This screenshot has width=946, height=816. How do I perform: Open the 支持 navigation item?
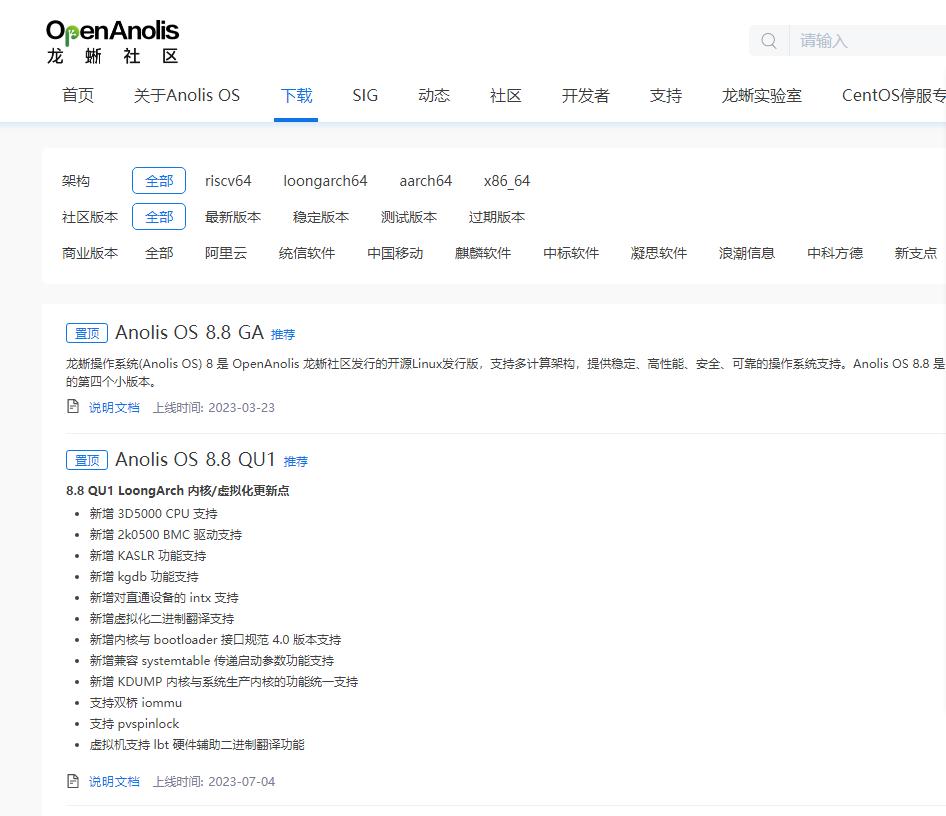665,95
